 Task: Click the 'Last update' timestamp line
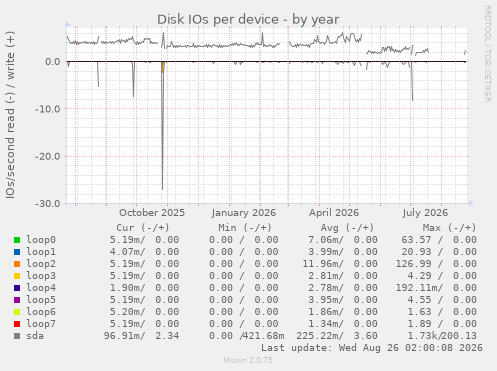coord(372,348)
